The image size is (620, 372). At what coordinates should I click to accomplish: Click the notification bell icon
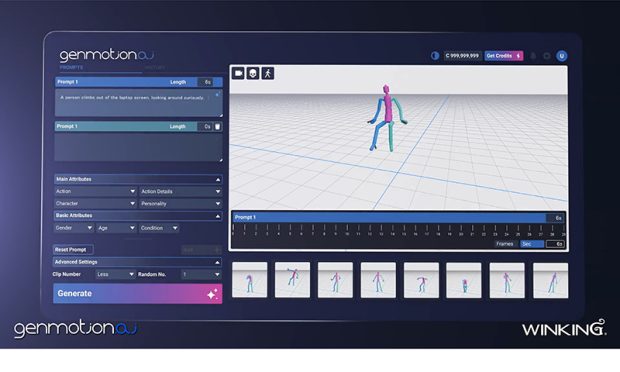533,56
